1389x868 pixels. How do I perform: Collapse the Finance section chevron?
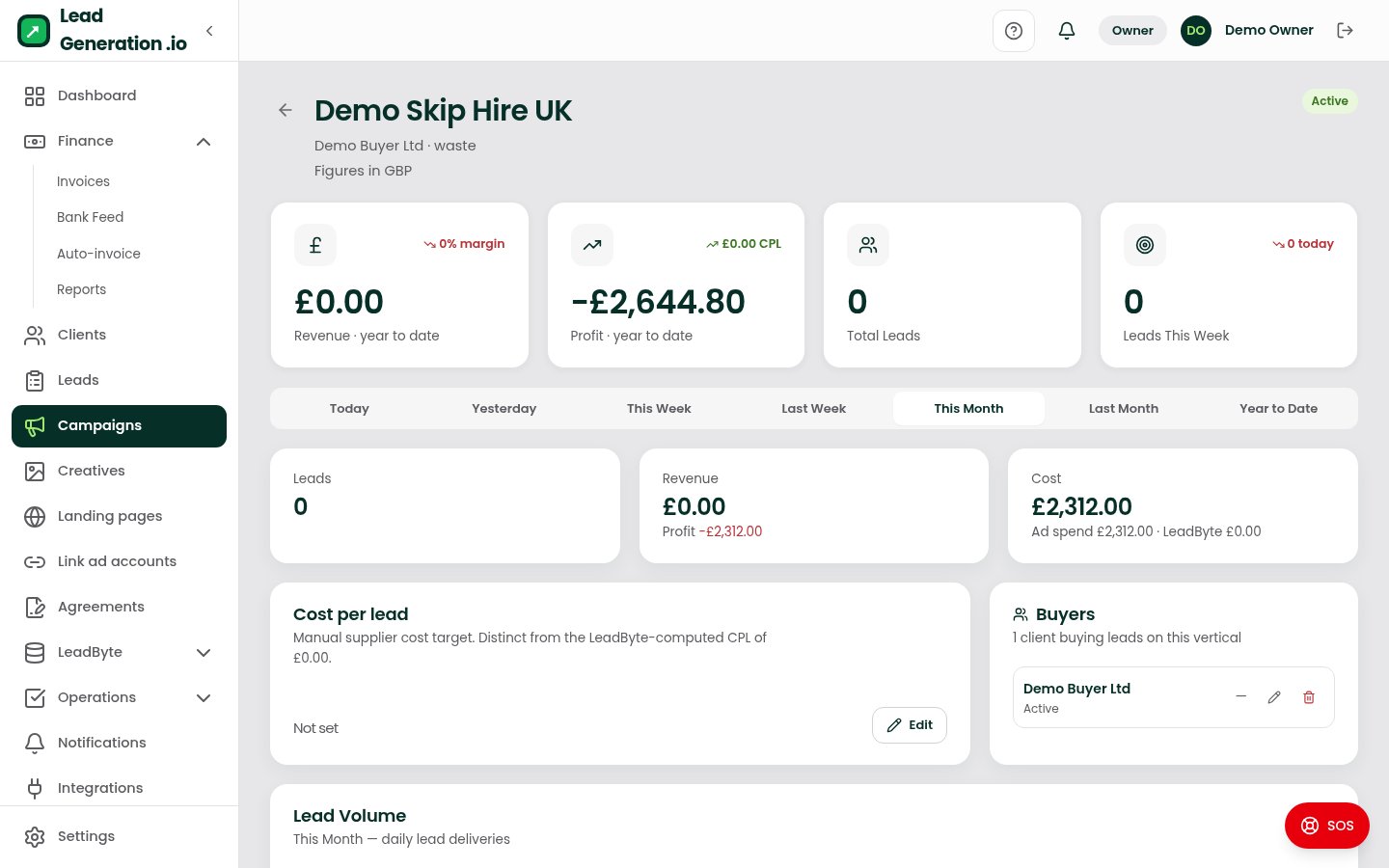pos(204,142)
